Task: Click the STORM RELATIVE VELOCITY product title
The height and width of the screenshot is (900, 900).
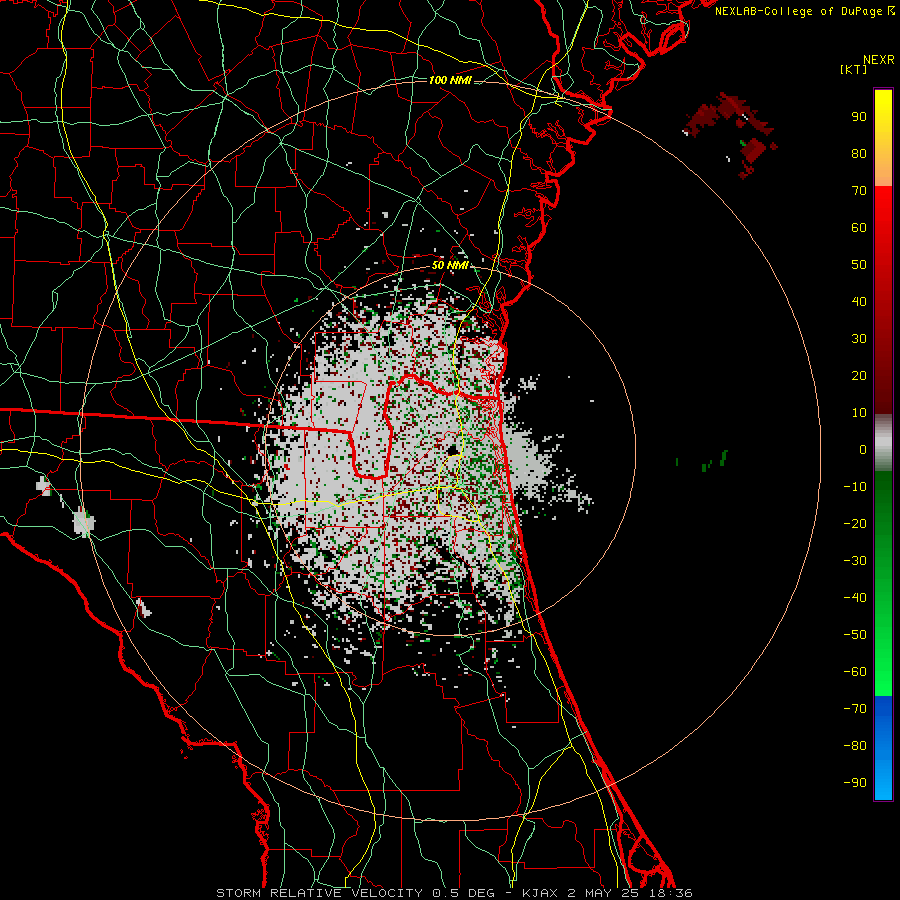Action: 319,893
